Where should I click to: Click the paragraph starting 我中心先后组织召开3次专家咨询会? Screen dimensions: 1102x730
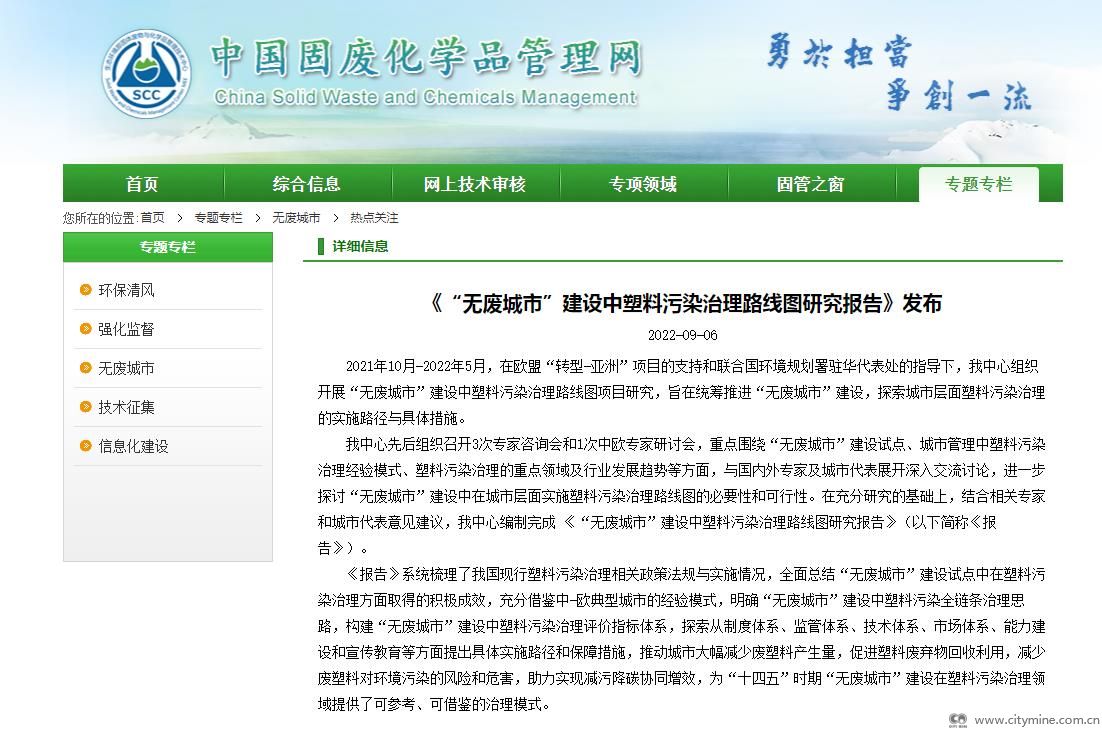(x=682, y=496)
